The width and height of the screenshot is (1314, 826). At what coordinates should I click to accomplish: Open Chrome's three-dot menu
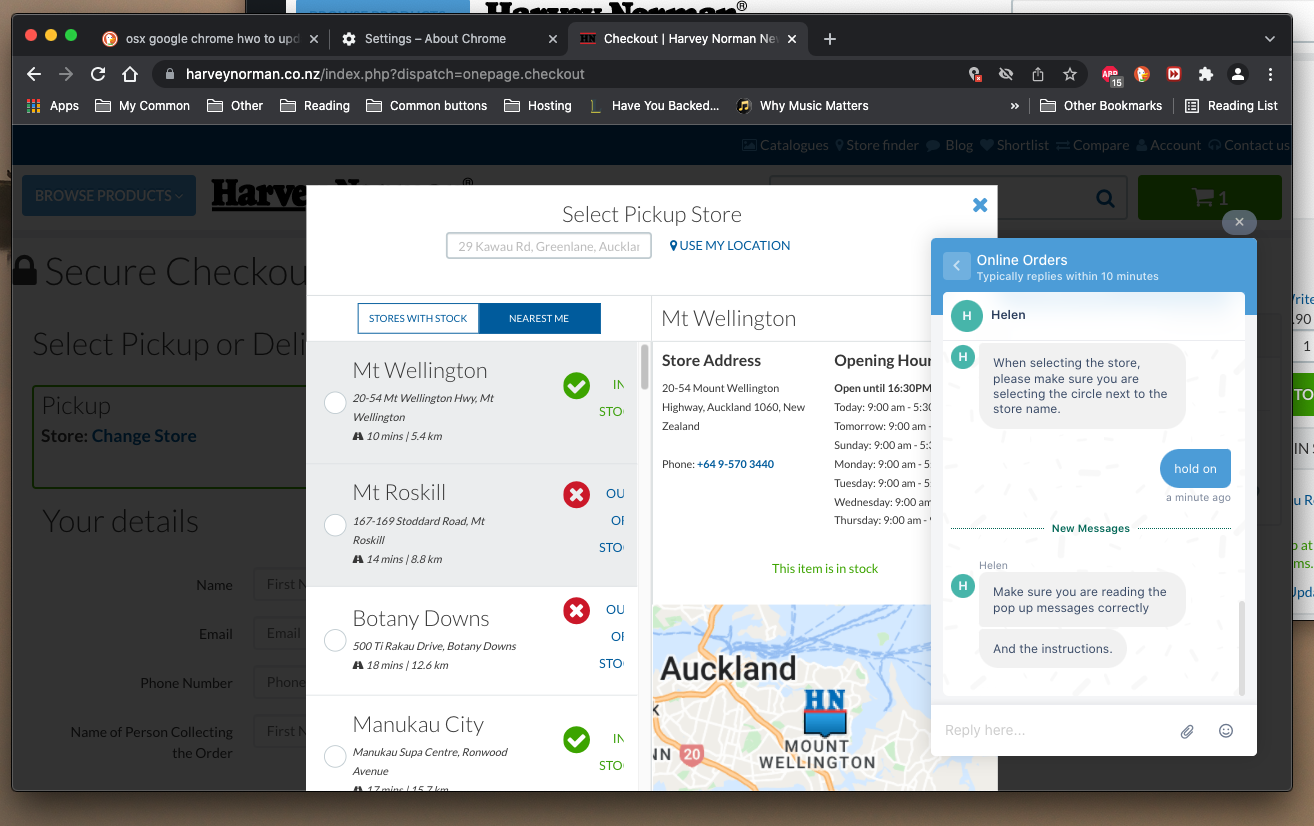point(1270,74)
